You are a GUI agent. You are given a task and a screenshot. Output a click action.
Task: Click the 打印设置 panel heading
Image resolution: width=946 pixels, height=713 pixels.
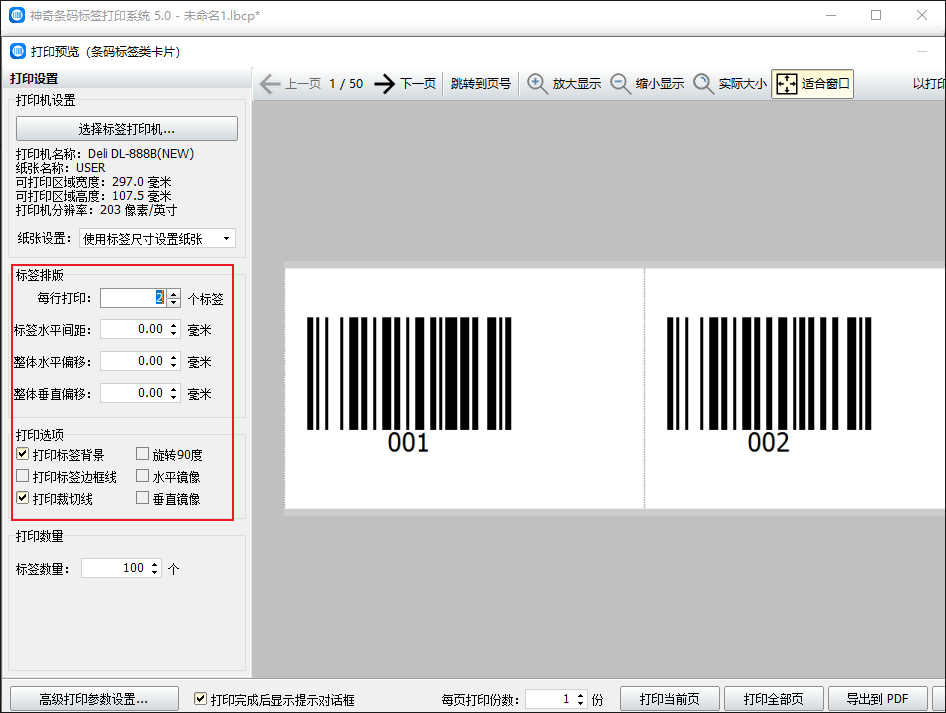click(x=34, y=78)
